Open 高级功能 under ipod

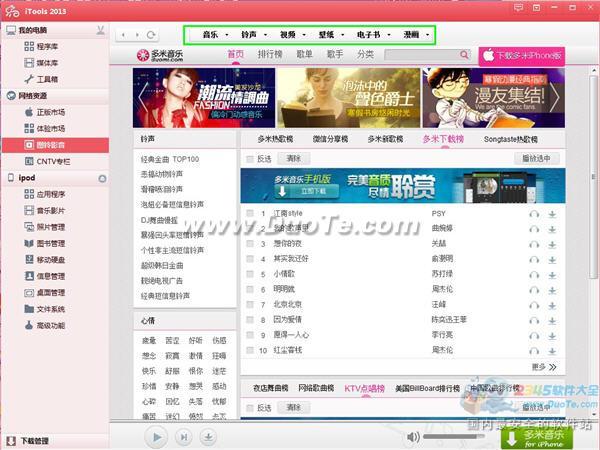45,325
